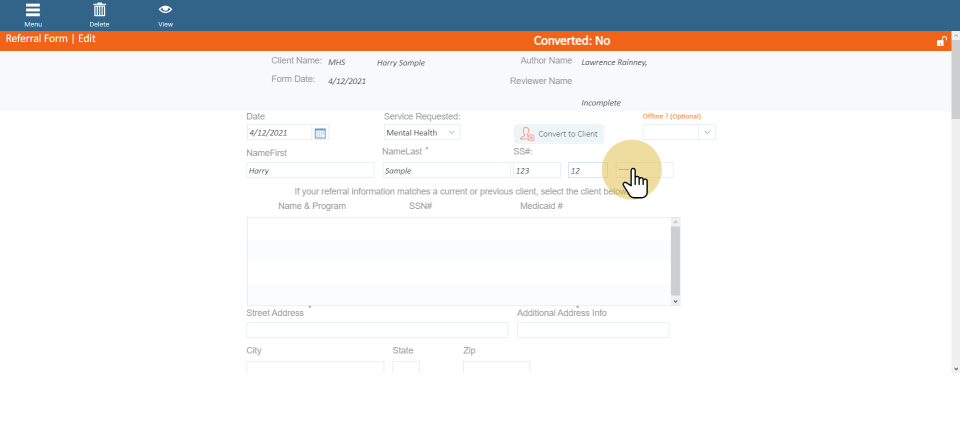Screen dimensions: 960x442
Task: Click the first SS# field with 123
Action: 536,171
